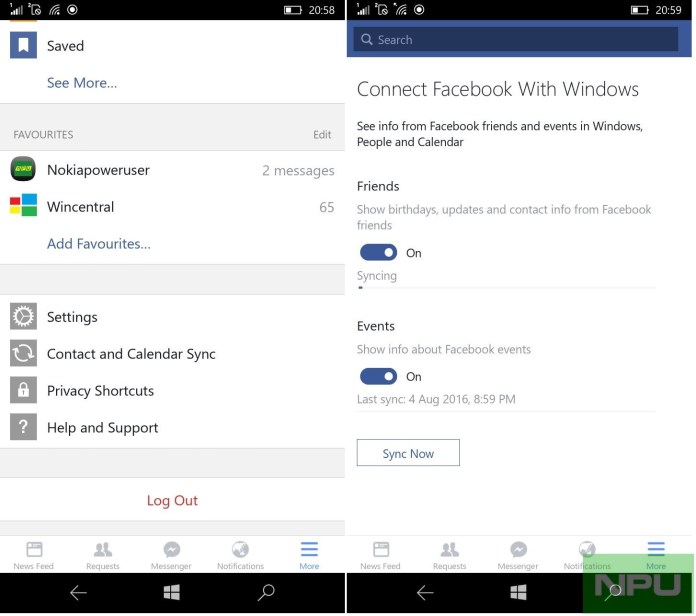Viewport: 696px width, 616px height.
Task: Open Settings gear icon in menu
Action: coord(23,316)
